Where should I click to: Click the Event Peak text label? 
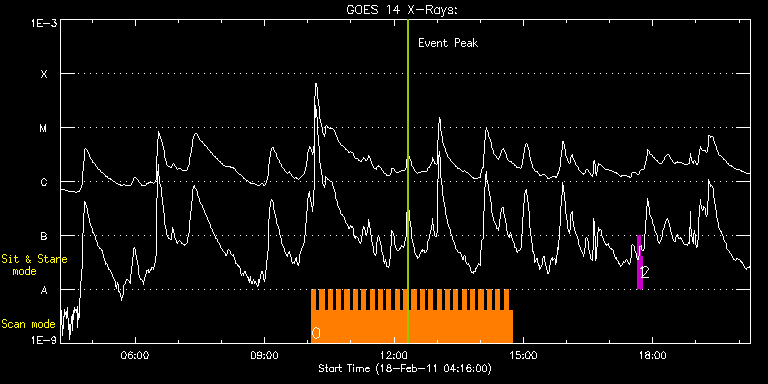(448, 43)
